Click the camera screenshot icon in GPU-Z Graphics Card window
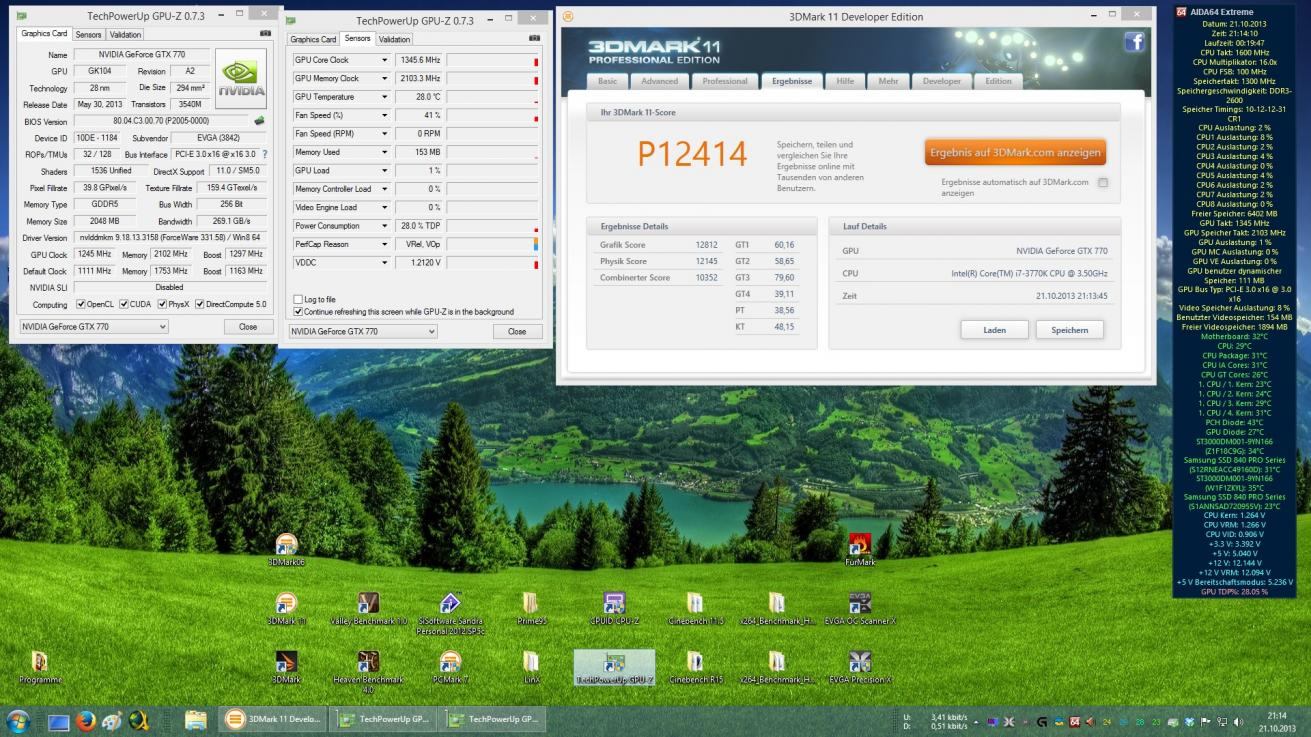 (x=265, y=33)
